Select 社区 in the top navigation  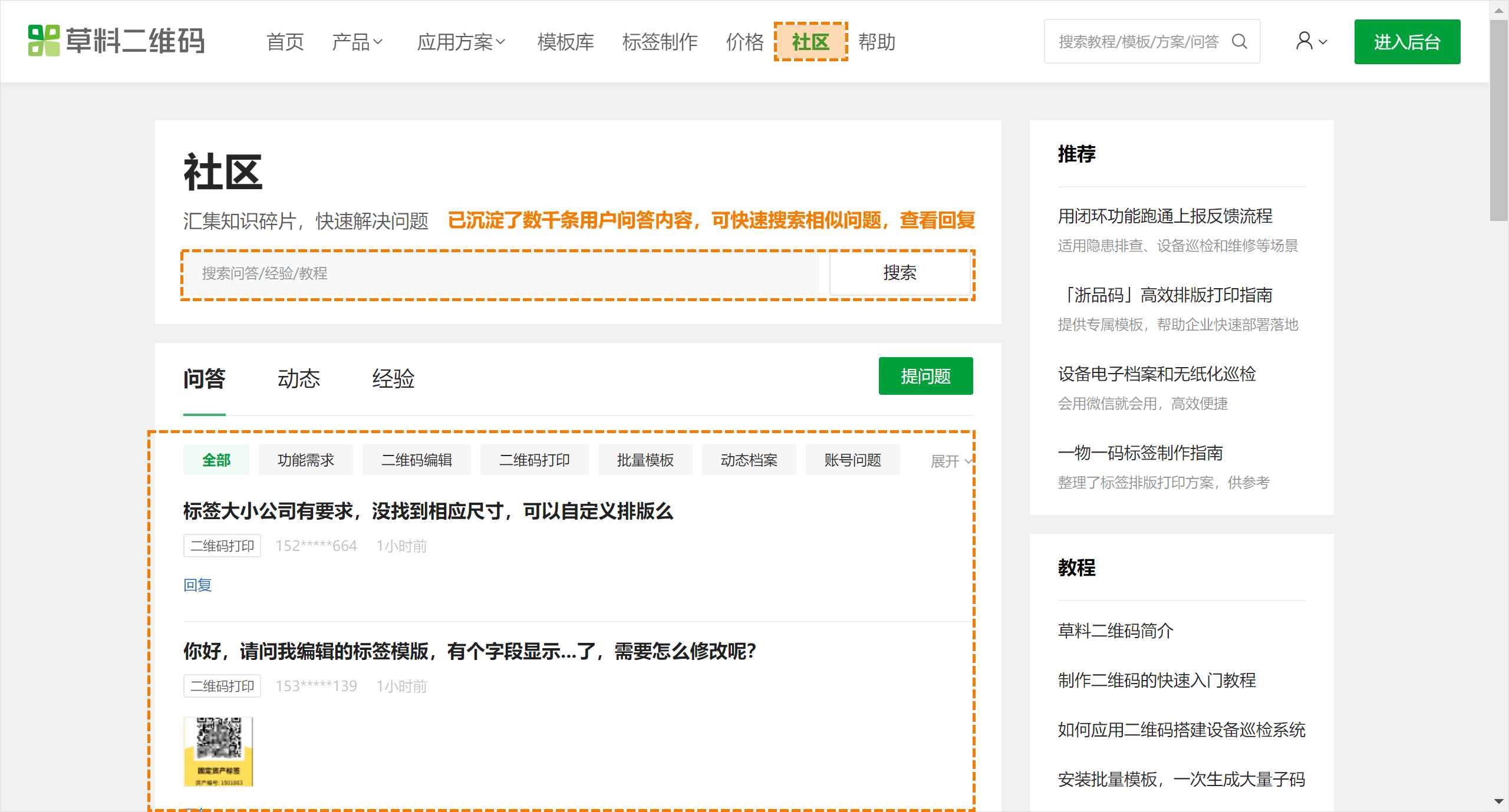coord(810,42)
